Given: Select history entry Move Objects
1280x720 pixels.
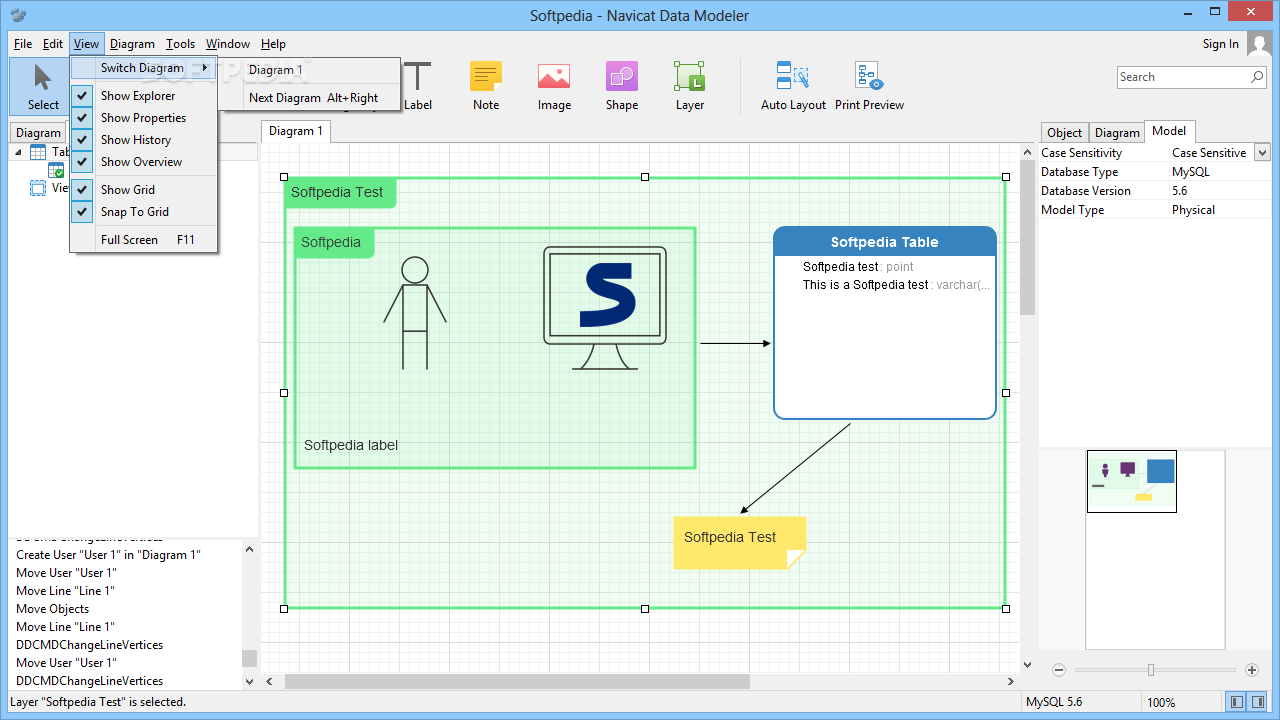Looking at the screenshot, I should (53, 609).
